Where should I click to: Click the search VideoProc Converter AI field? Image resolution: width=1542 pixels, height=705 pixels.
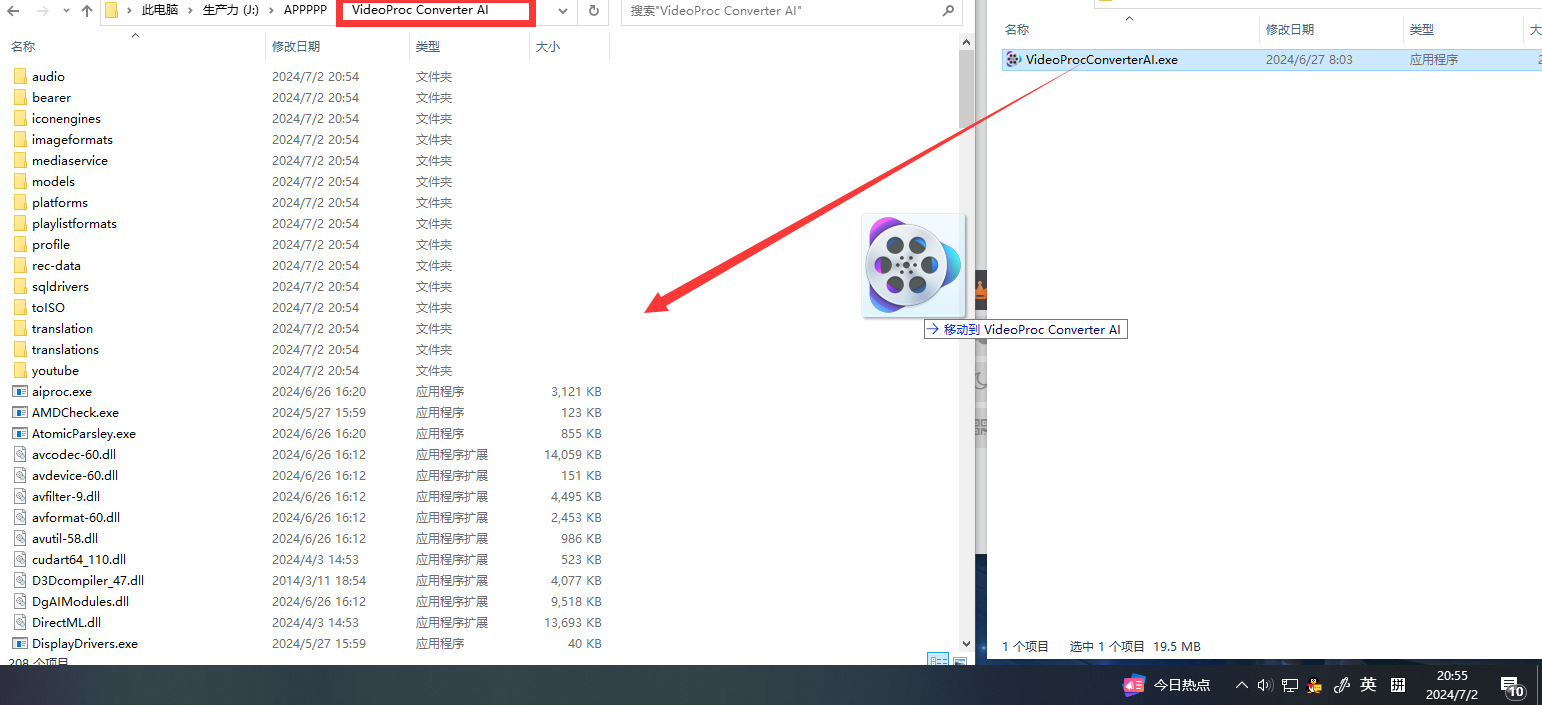tap(780, 11)
